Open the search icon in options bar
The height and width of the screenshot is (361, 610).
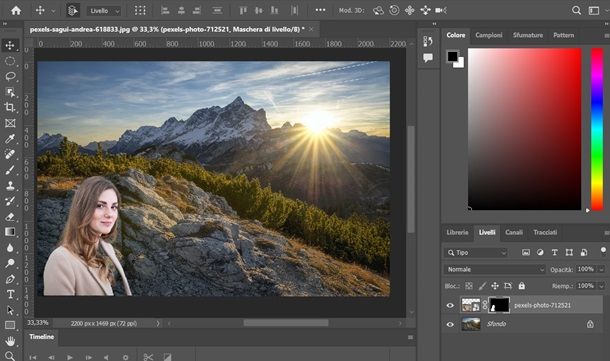coord(577,11)
